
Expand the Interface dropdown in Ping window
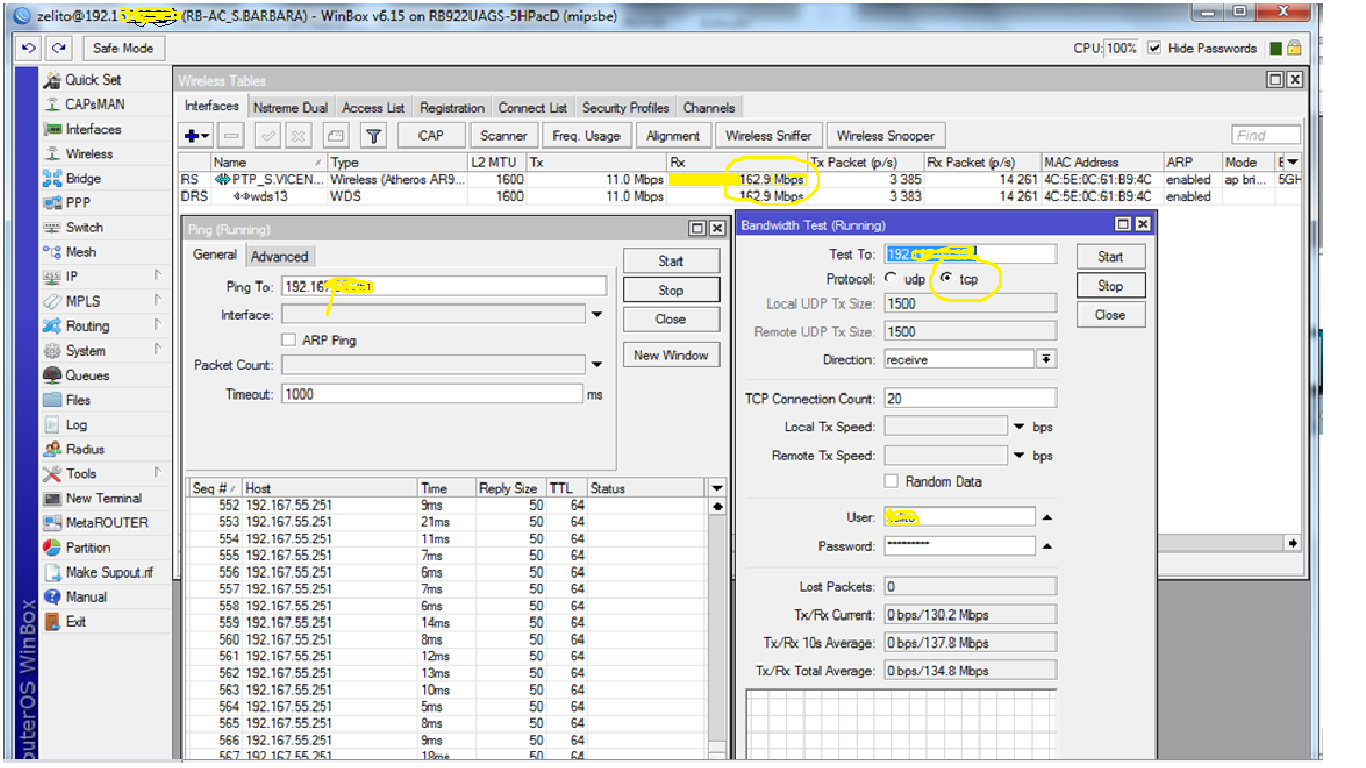[x=597, y=315]
